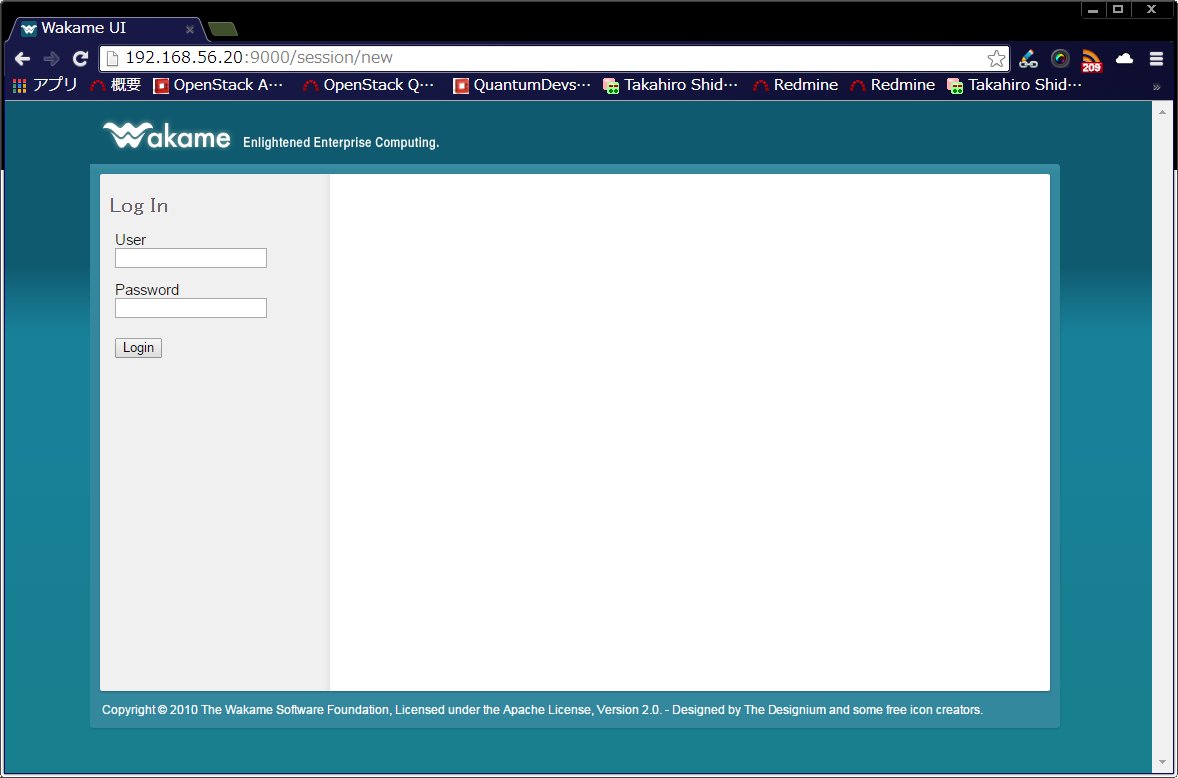The width and height of the screenshot is (1178, 778).
Task: Minimize the browser window
Action: coord(1093,10)
